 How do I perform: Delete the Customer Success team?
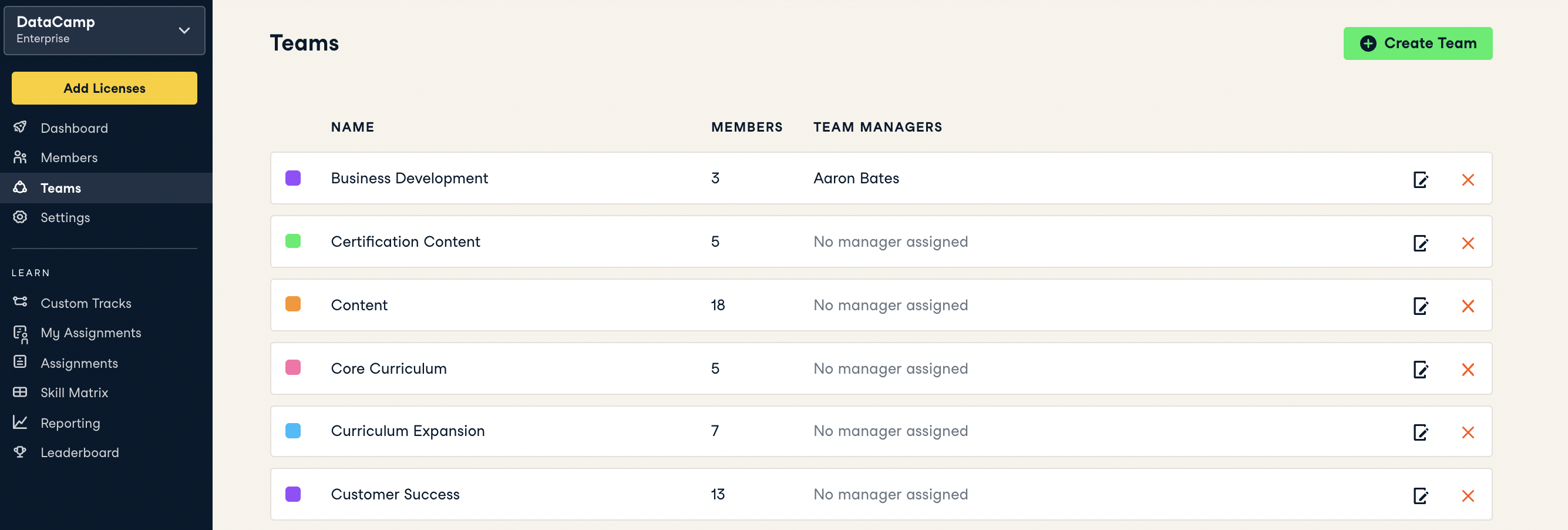click(1468, 496)
